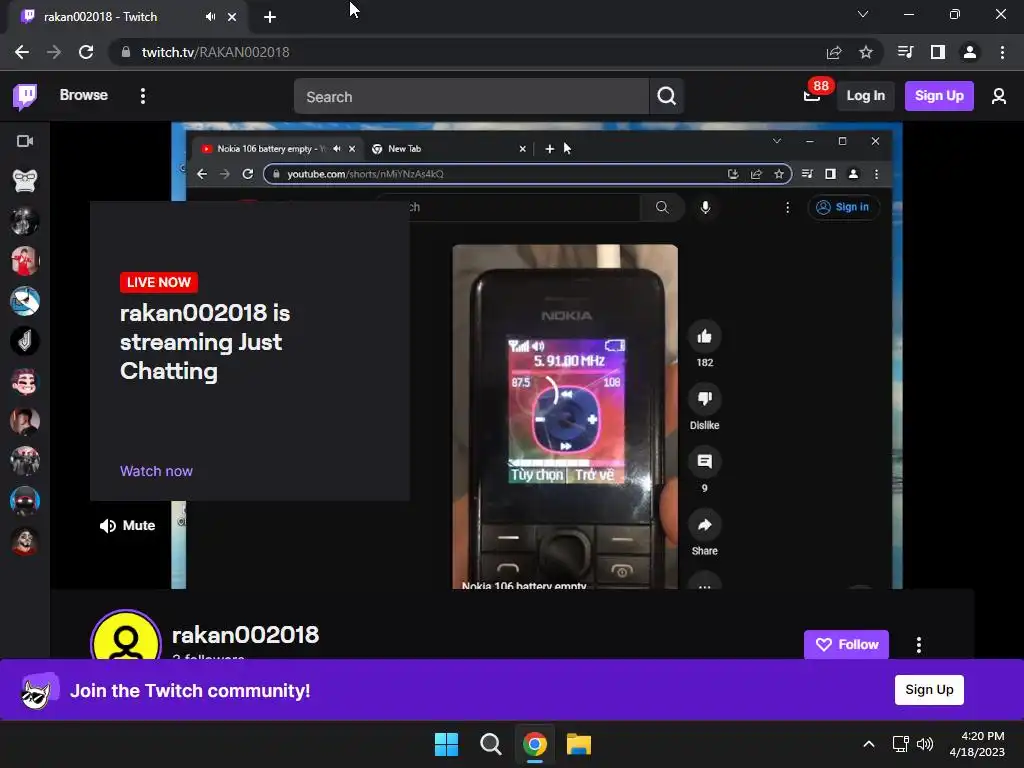Click the Log In button
Image resolution: width=1024 pixels, height=768 pixels.
point(865,96)
